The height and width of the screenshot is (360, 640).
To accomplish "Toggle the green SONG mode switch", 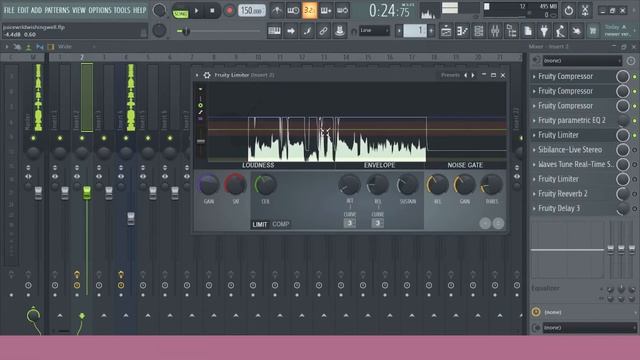I will 180,13.
